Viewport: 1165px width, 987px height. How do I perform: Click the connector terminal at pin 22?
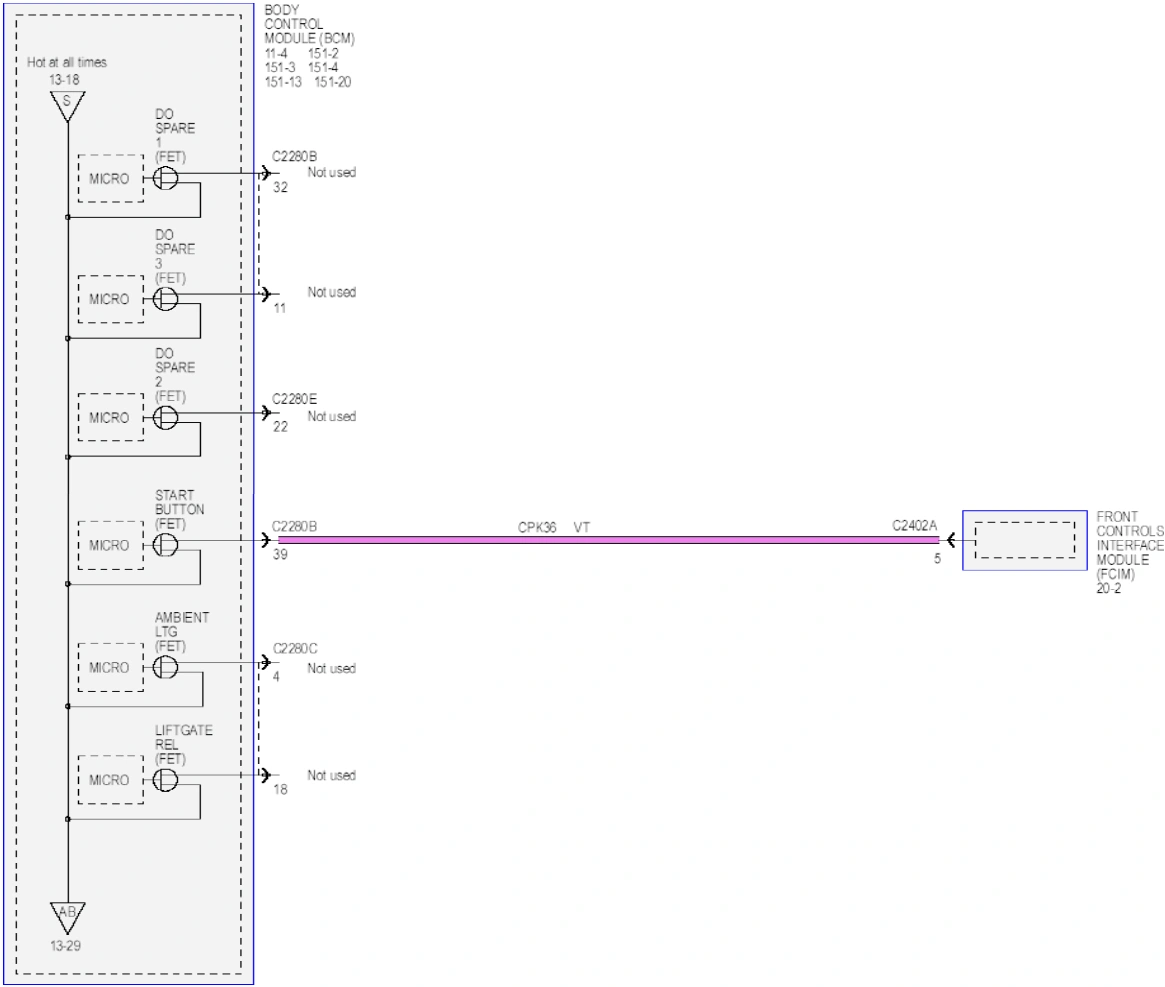(x=266, y=412)
